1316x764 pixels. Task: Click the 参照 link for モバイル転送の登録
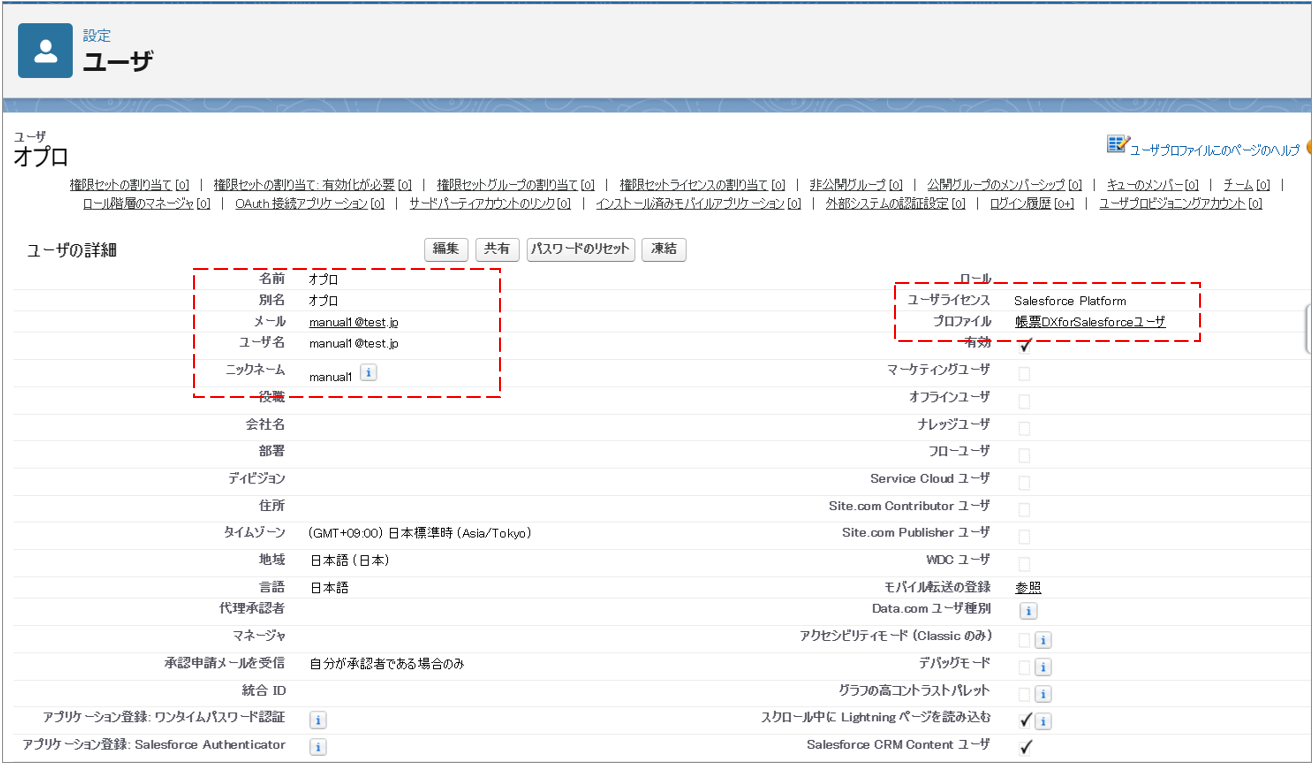click(x=1028, y=587)
